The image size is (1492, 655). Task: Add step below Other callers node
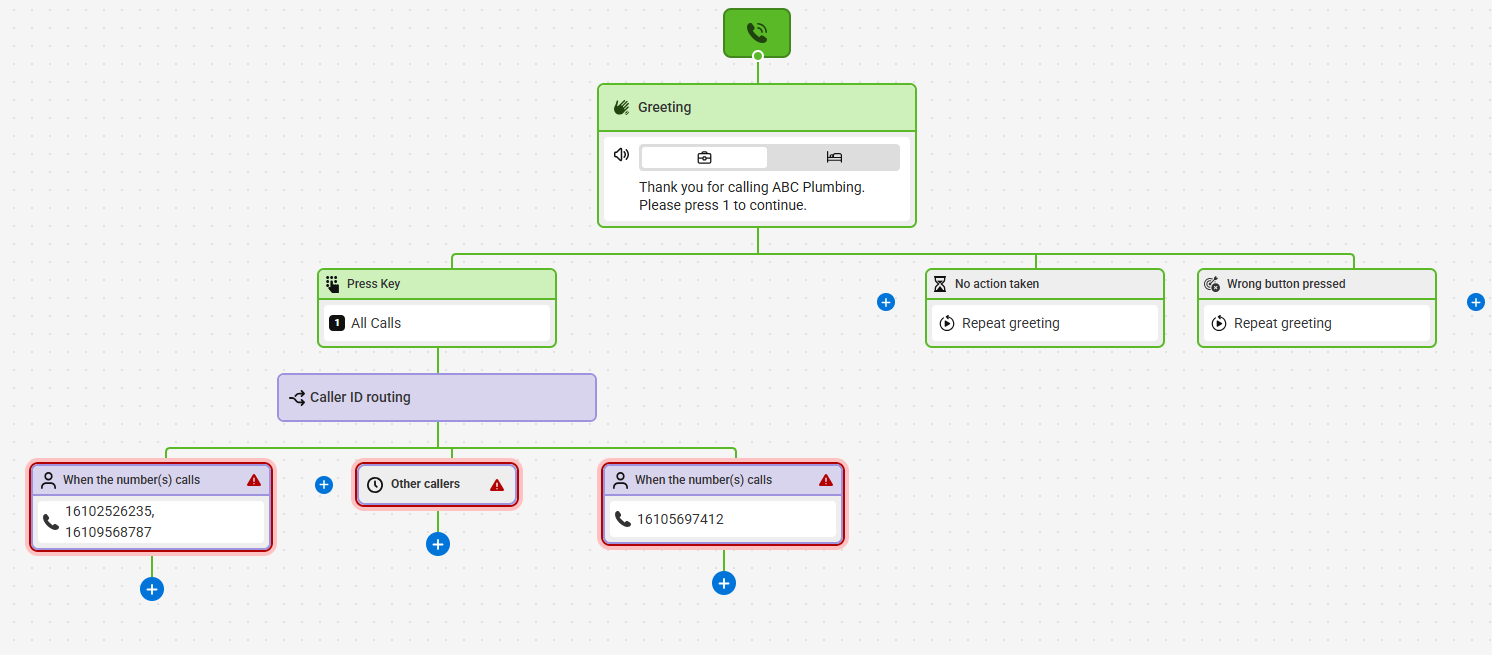438,544
